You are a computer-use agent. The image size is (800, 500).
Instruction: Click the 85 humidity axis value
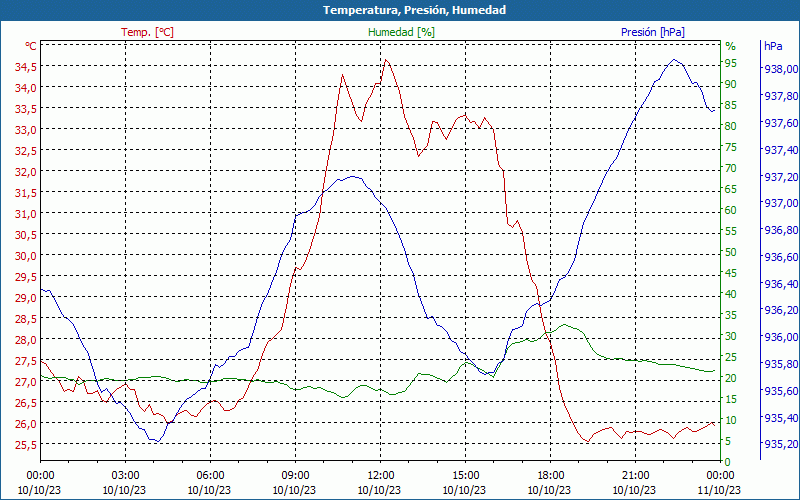(731, 105)
